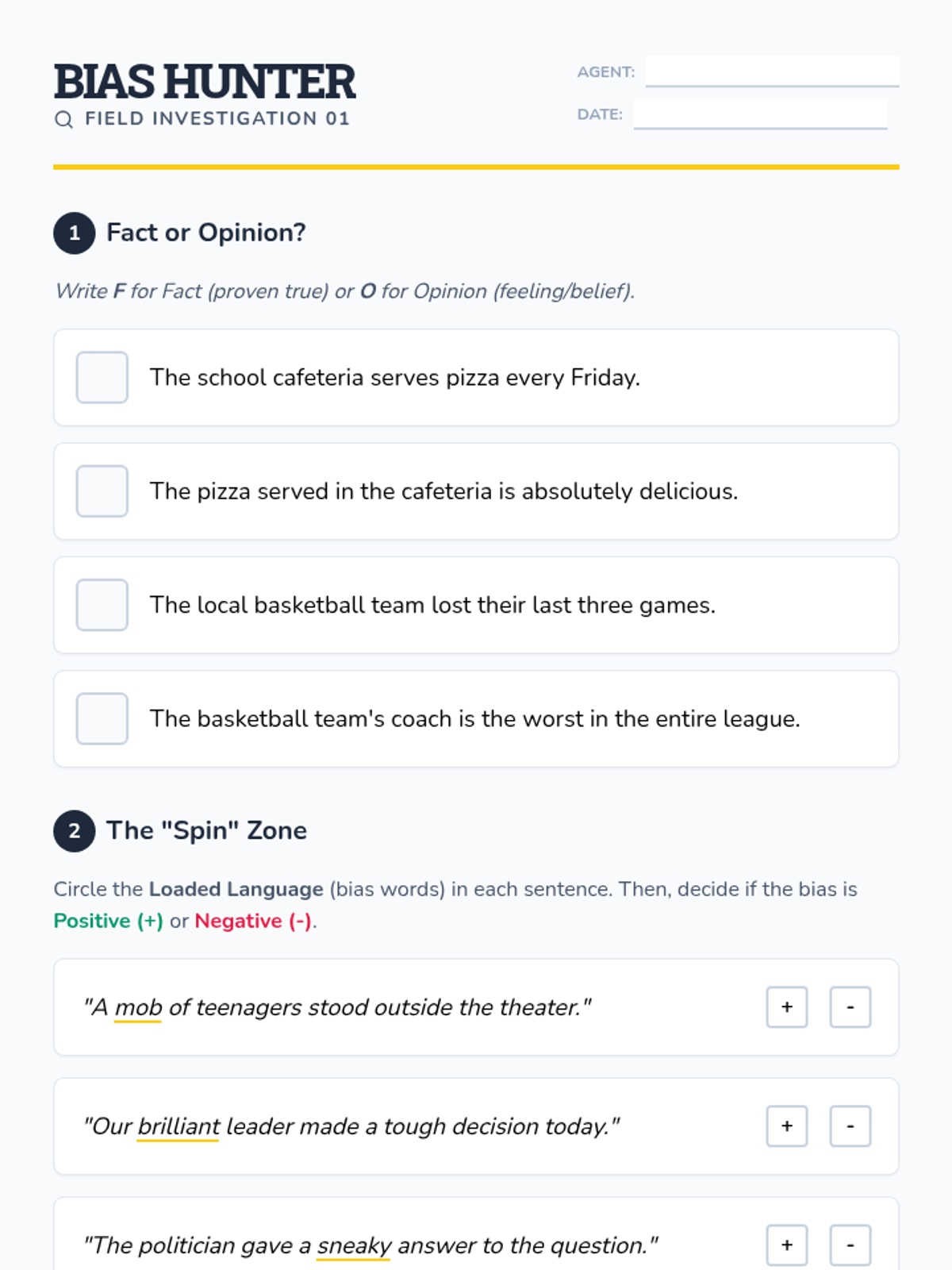Select answer box for pizza every Friday
The image size is (952, 1270).
tap(102, 378)
